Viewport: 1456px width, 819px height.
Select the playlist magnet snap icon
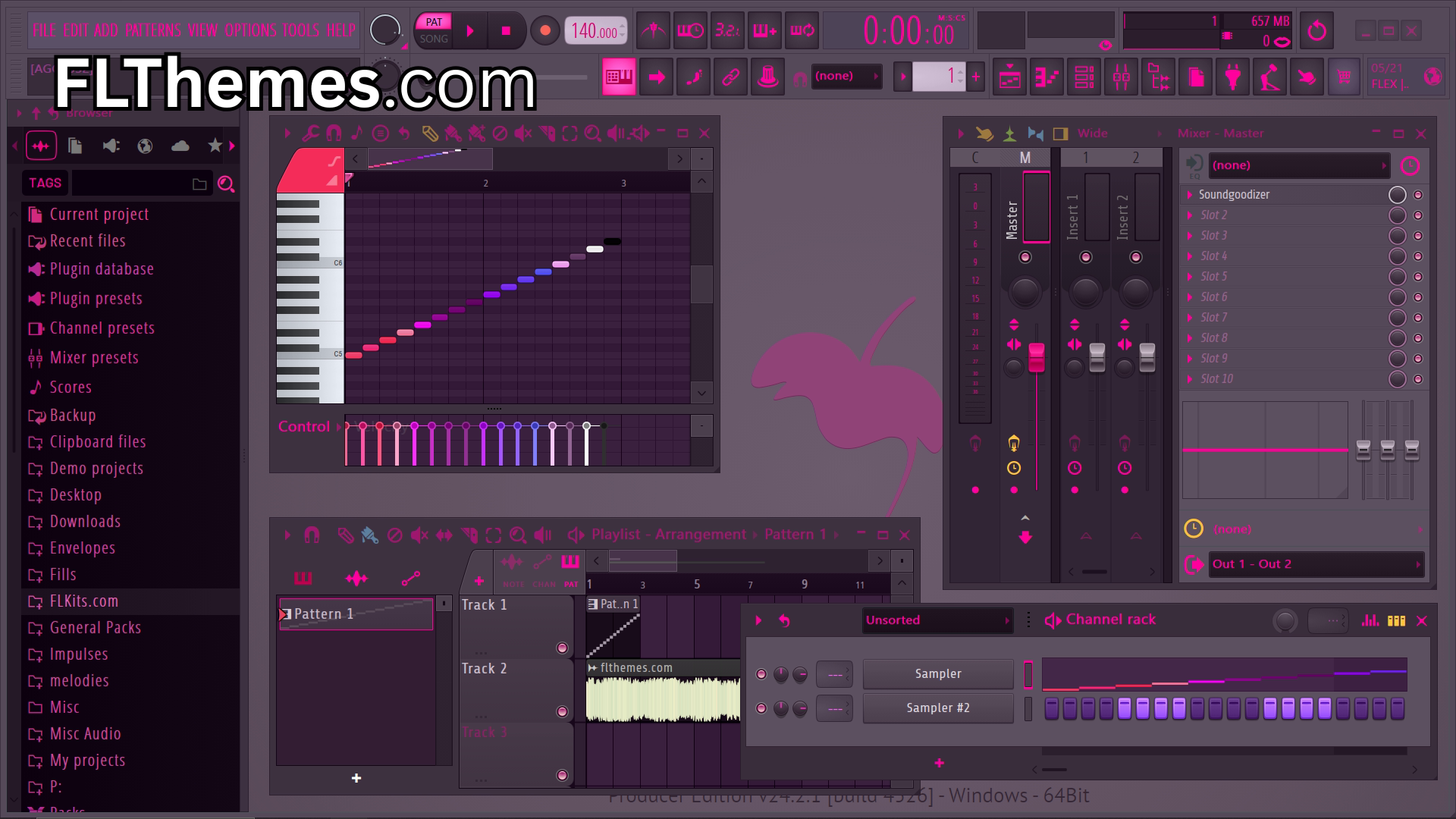[x=312, y=535]
